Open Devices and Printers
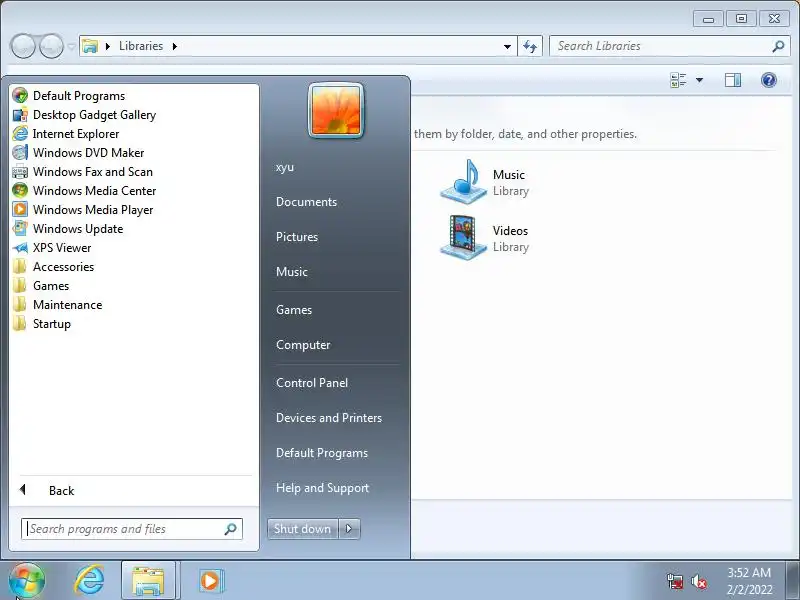This screenshot has width=800, height=600. coord(329,418)
